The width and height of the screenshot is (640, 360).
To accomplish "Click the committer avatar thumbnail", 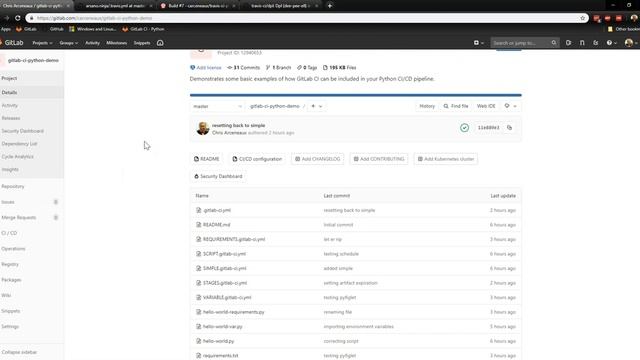I will point(203,128).
